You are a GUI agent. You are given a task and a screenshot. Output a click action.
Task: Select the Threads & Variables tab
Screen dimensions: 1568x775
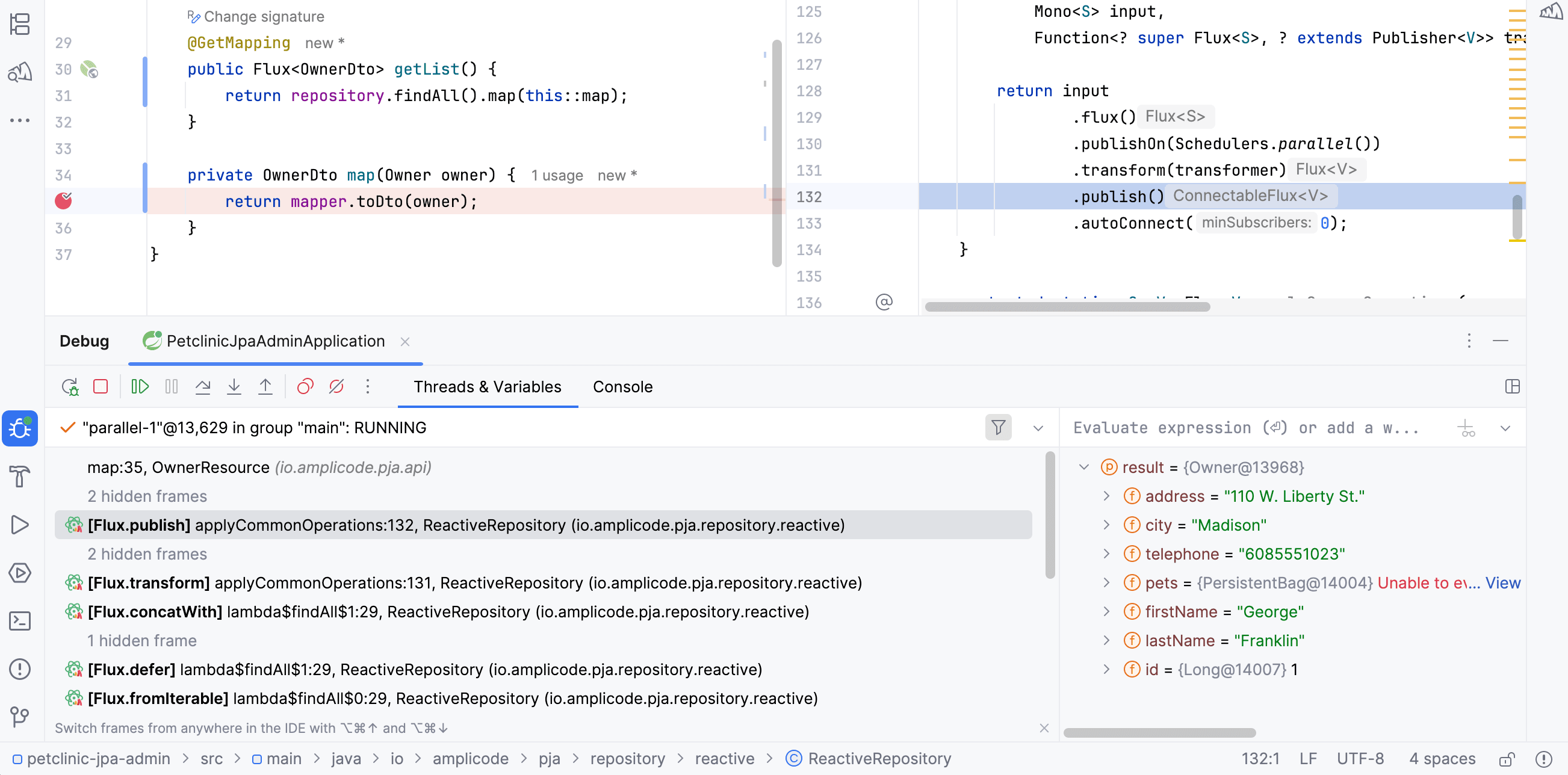tap(488, 387)
